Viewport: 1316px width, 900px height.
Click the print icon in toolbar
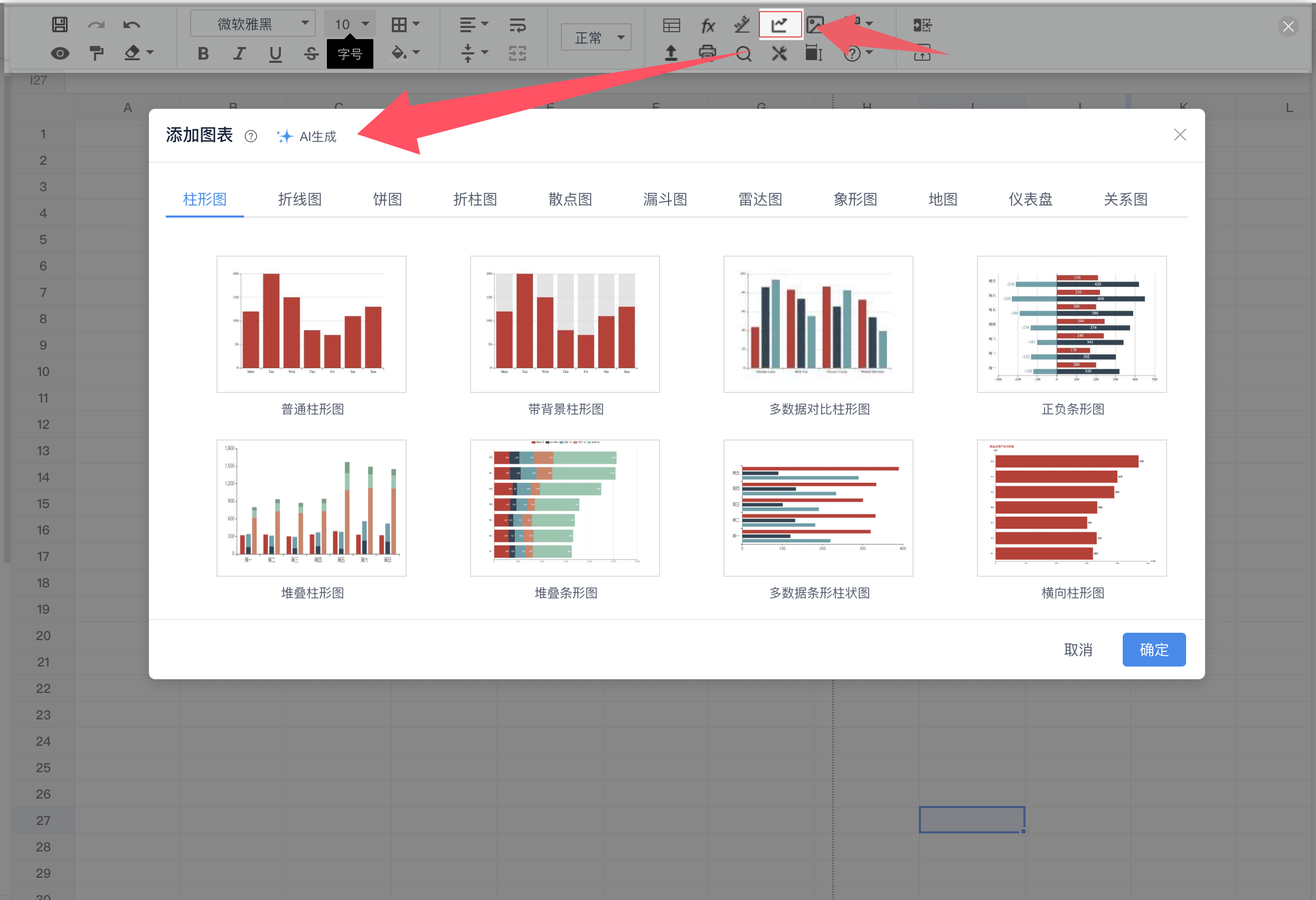click(707, 53)
